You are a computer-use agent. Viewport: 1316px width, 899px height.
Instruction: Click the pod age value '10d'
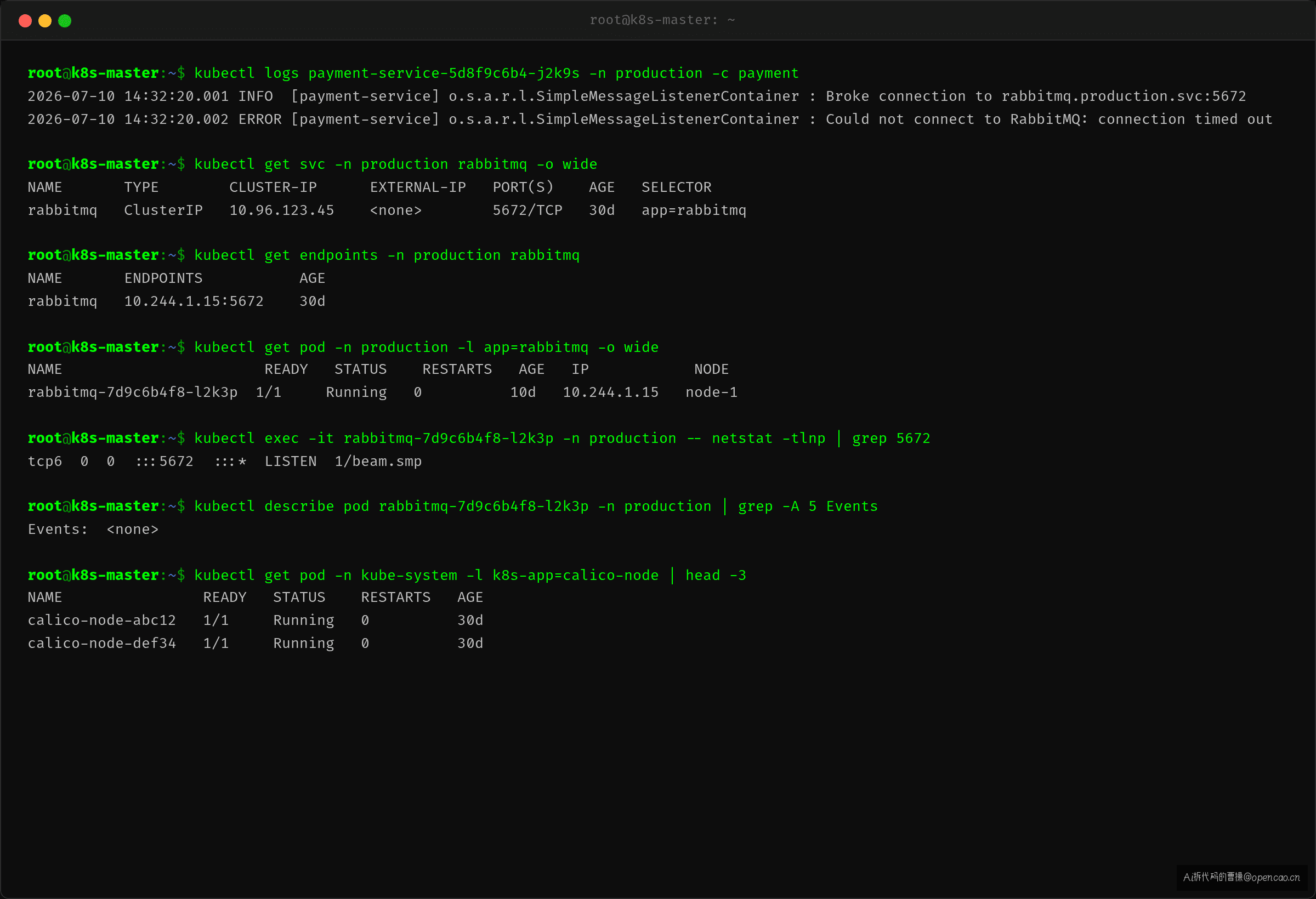[523, 392]
